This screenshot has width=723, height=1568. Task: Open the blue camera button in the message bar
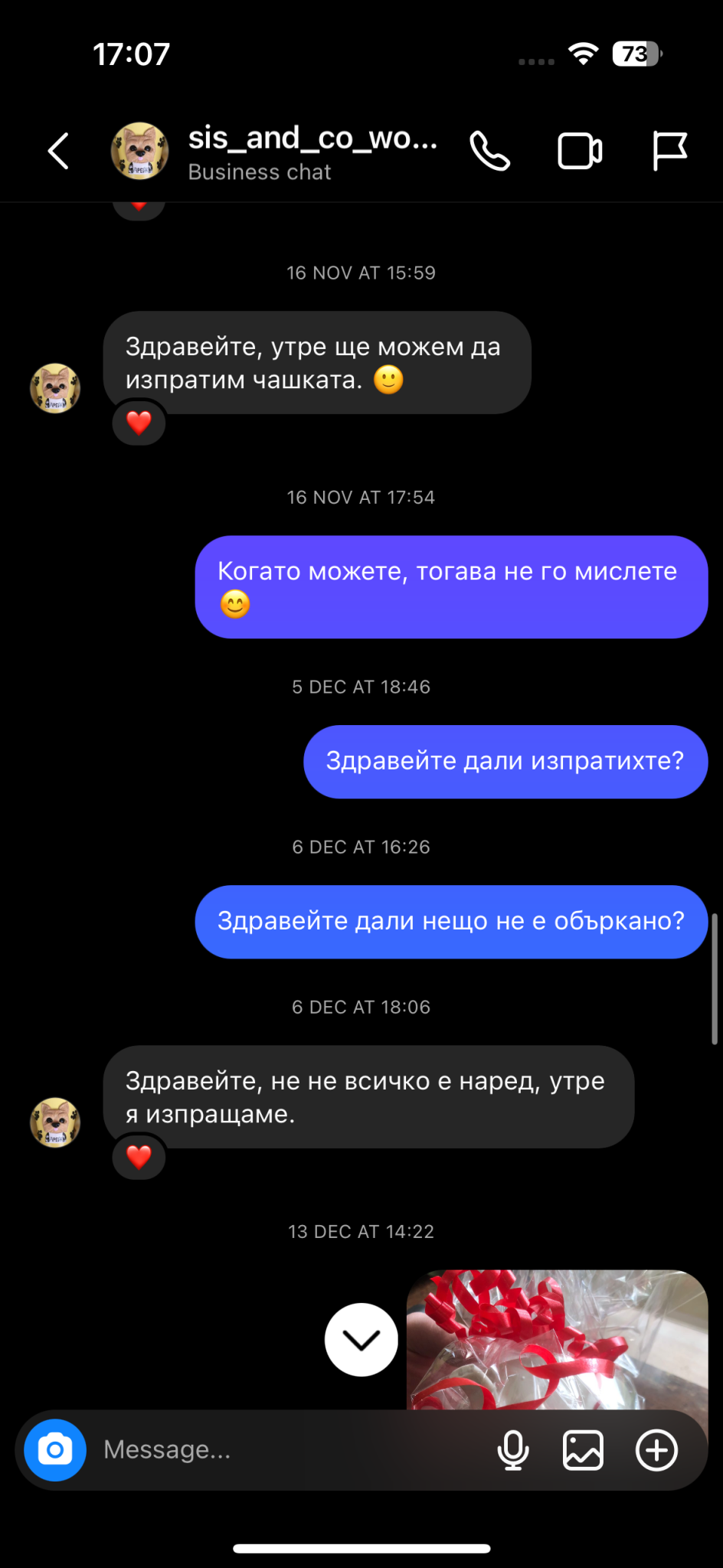point(55,1450)
